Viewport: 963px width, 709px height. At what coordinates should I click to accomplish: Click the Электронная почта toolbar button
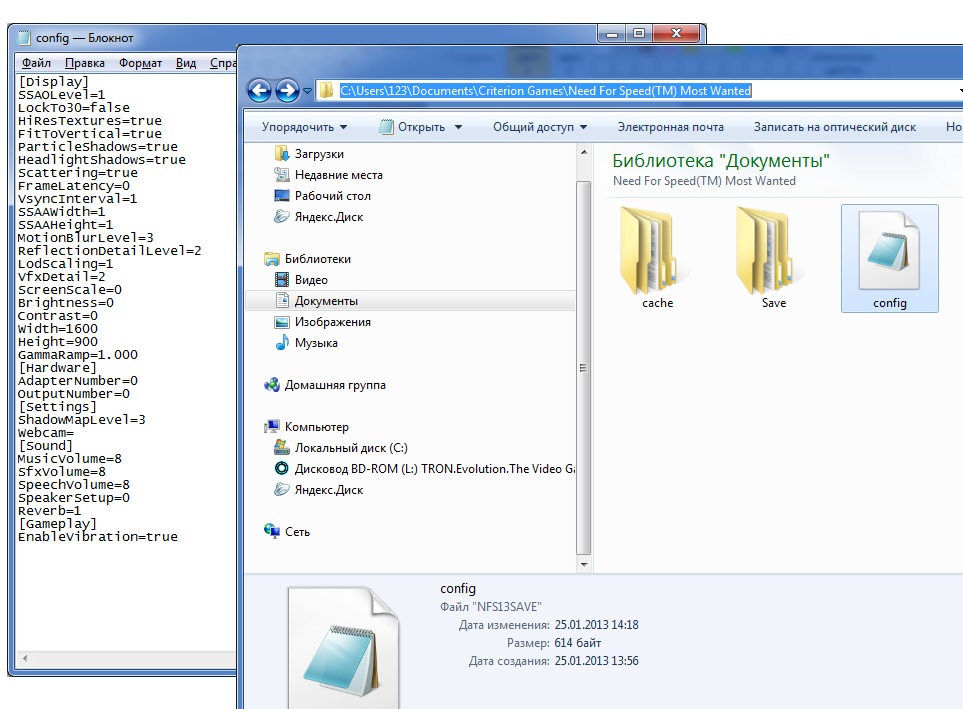(x=670, y=127)
